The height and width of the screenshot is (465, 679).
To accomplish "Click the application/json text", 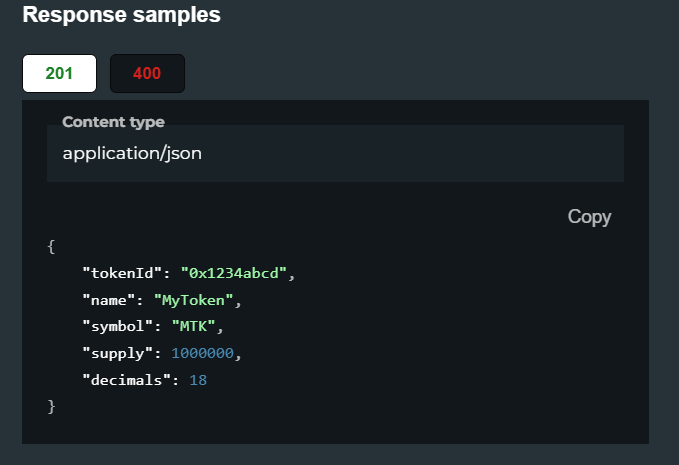I will pyautogui.click(x=132, y=153).
